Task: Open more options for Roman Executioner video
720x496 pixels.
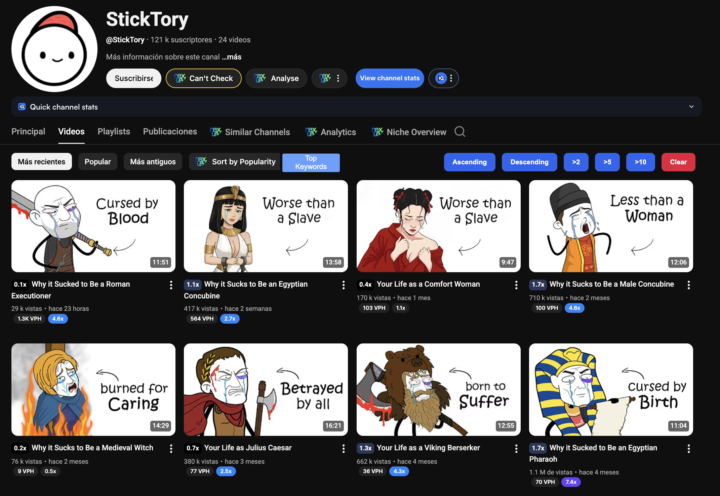Action: (171, 285)
